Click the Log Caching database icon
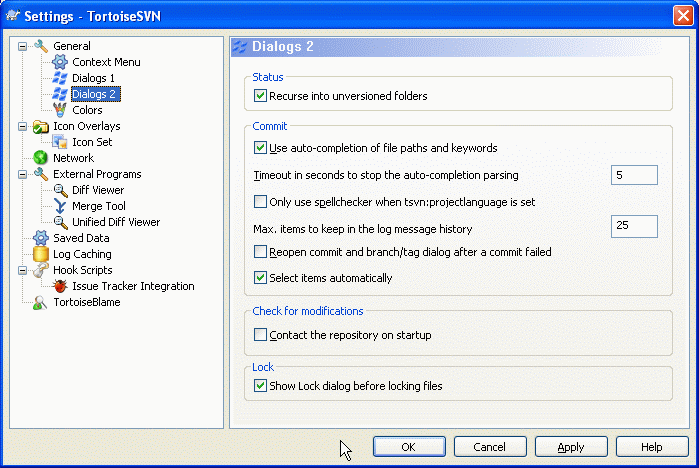Screen dimensions: 699x468 [x=41, y=254]
